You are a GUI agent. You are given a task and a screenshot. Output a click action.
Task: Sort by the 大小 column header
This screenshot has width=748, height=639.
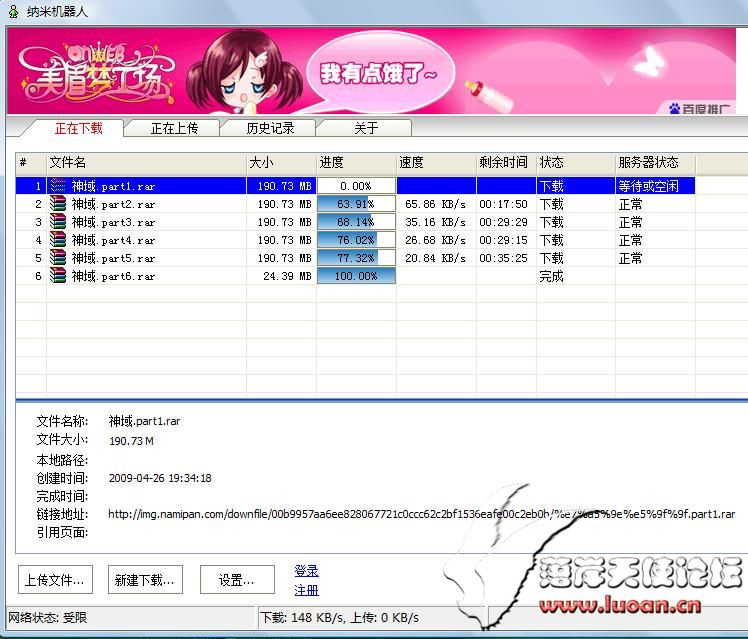click(x=281, y=163)
